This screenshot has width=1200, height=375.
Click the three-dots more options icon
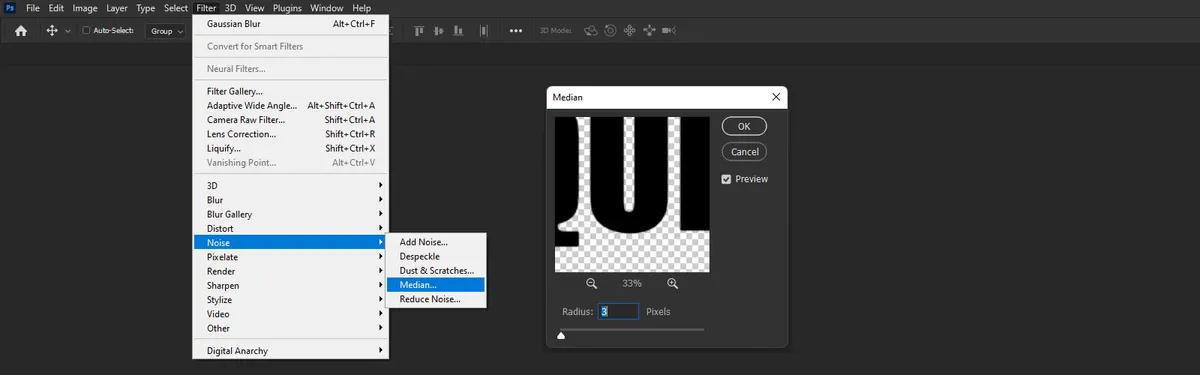click(x=516, y=31)
